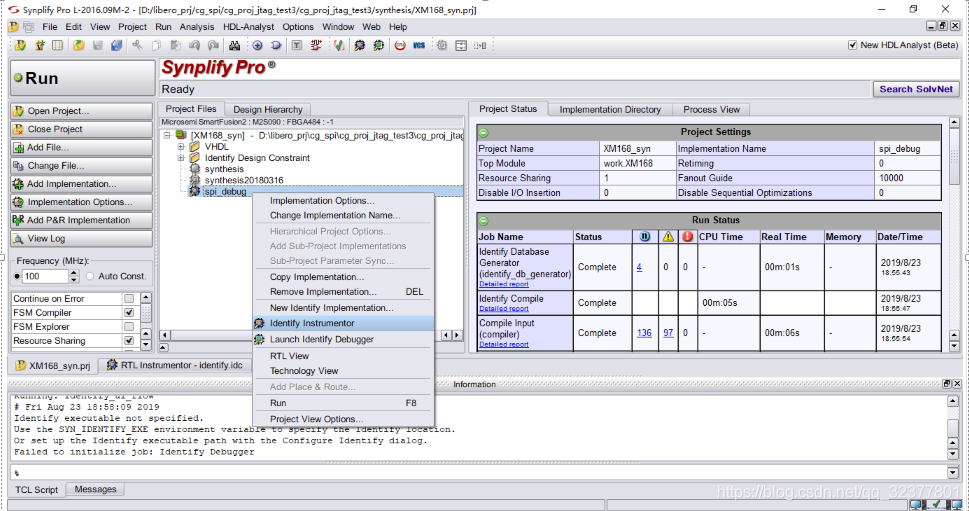Open the File menu

coord(49,27)
